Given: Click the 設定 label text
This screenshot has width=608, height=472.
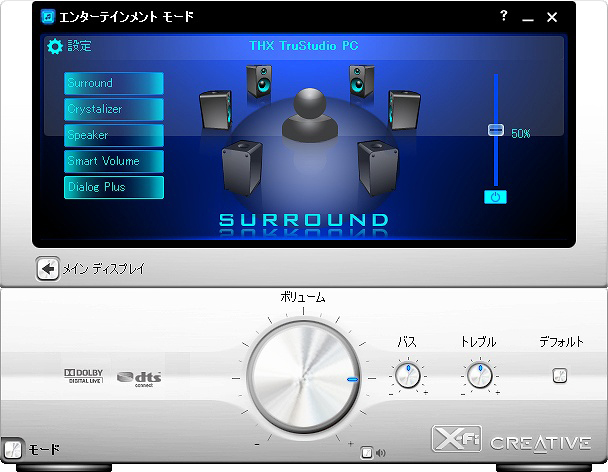Looking at the screenshot, I should click(79, 46).
